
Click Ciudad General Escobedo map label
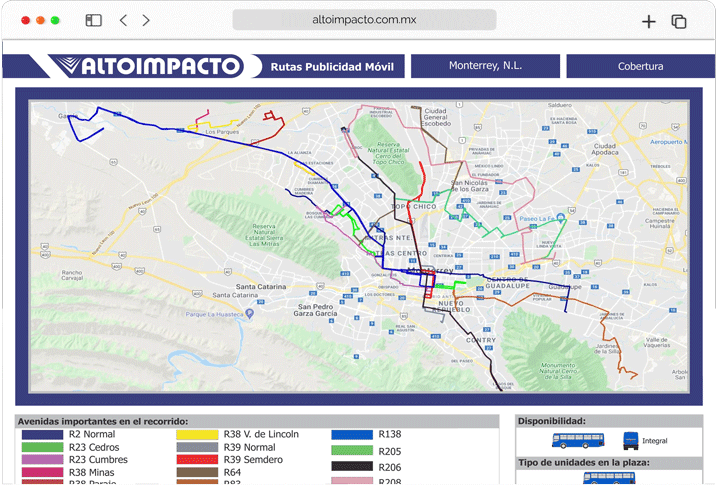[436, 117]
